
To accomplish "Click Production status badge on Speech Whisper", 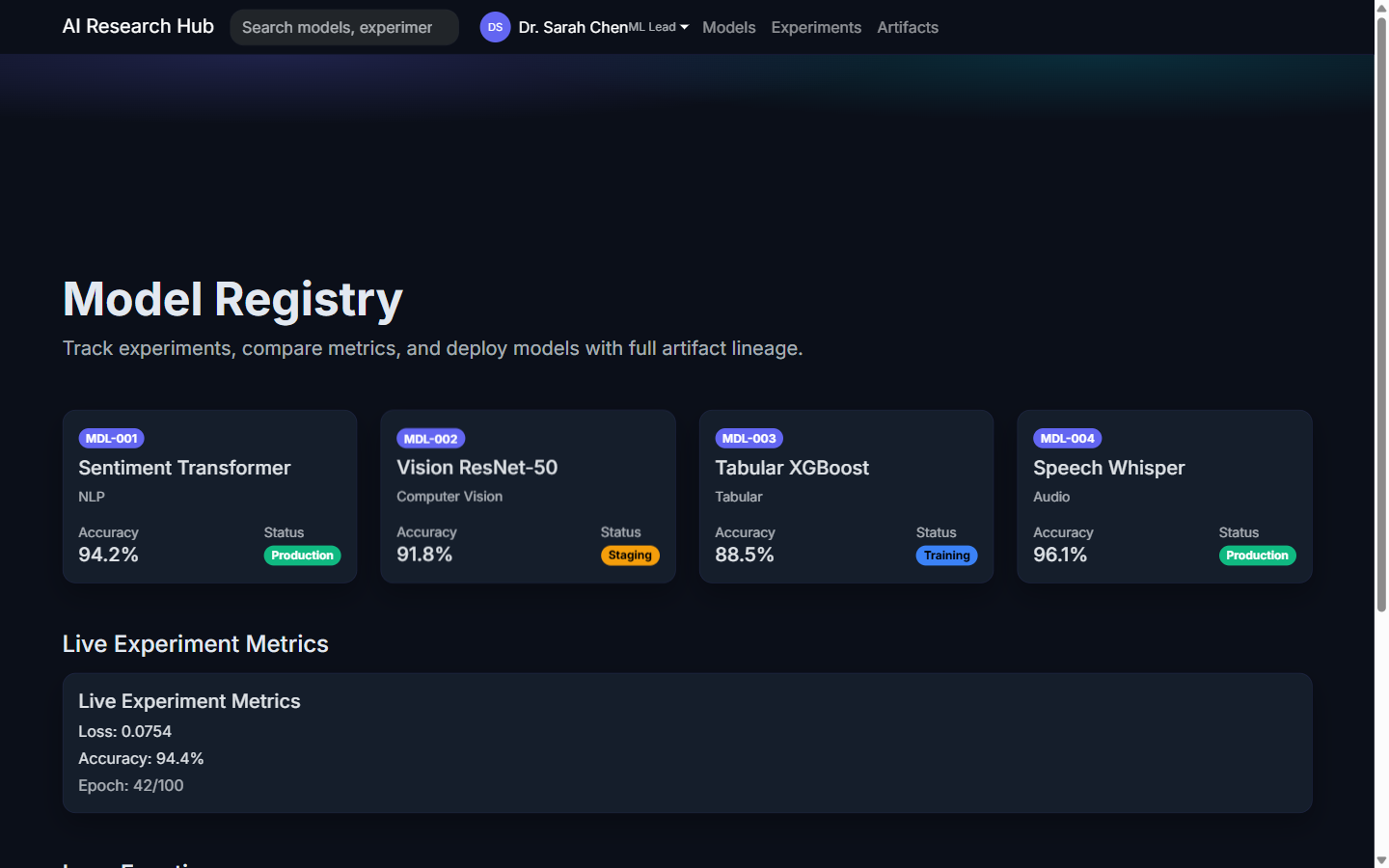I will (x=1258, y=556).
